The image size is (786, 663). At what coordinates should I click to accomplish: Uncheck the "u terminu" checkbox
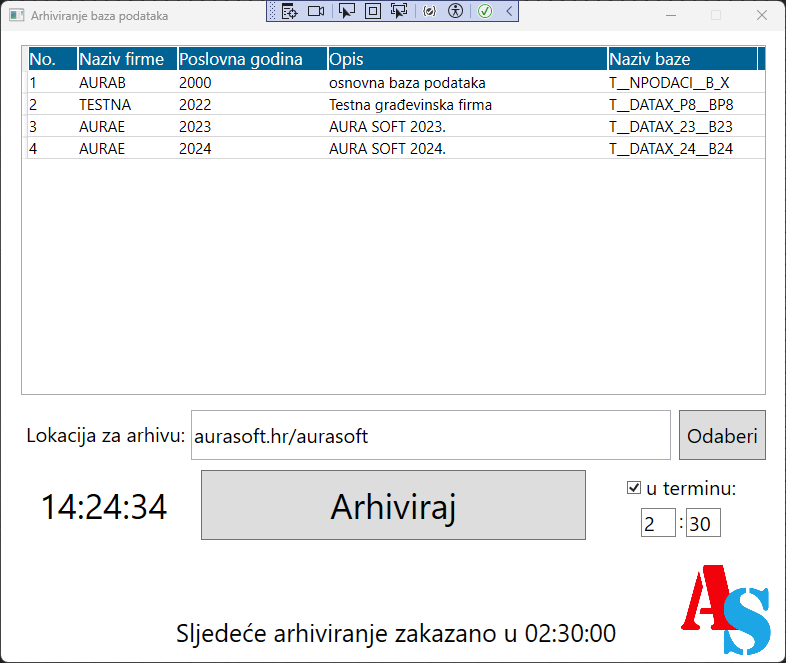coord(633,488)
